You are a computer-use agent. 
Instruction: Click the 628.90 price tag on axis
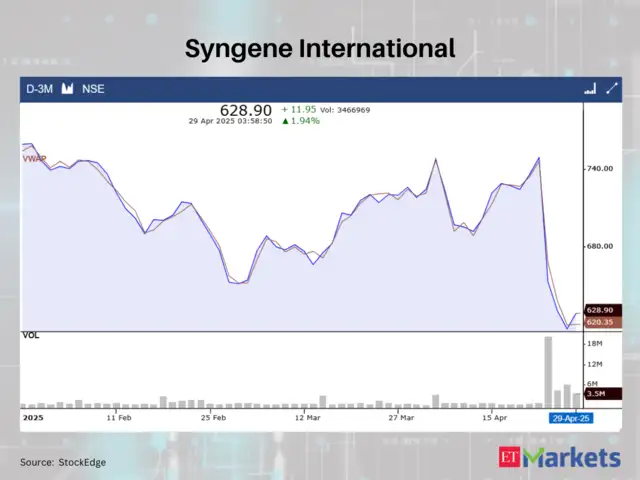tap(602, 311)
